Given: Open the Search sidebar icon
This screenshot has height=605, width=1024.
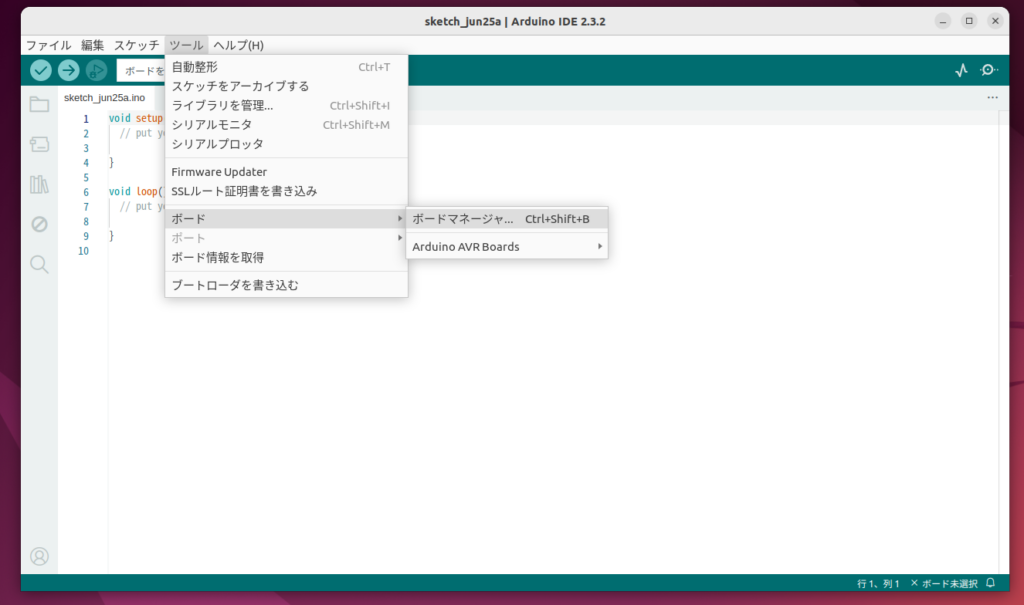Looking at the screenshot, I should coord(39,264).
